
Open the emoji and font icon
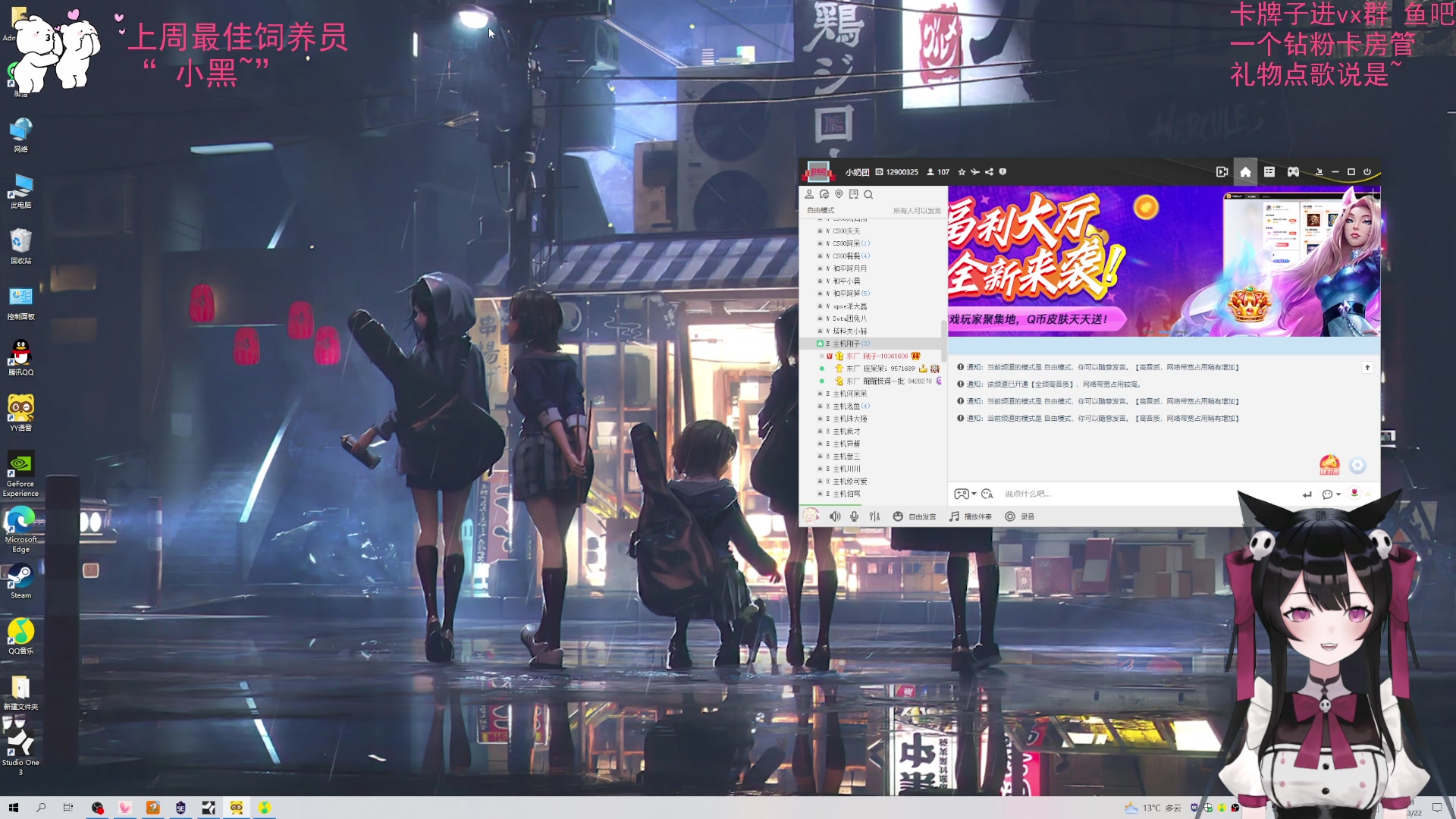pyautogui.click(x=987, y=494)
